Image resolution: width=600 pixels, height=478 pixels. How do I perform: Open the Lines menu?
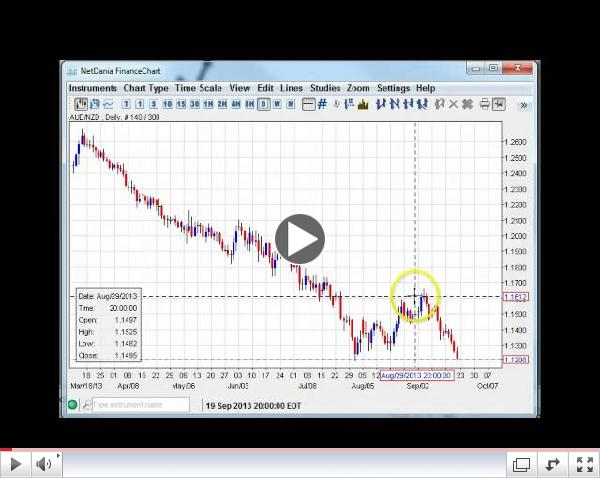click(x=291, y=88)
